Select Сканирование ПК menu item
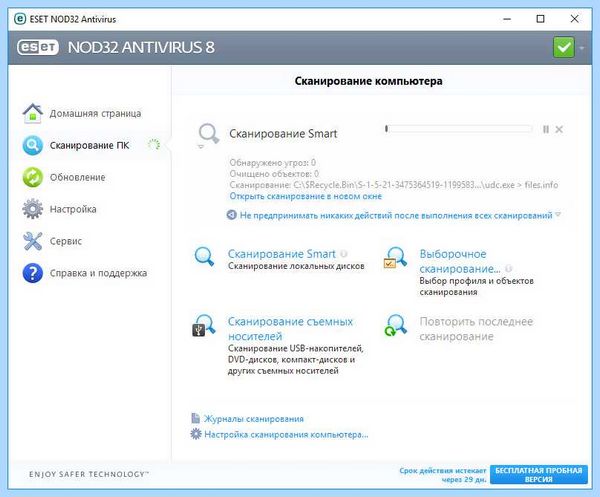Image resolution: width=600 pixels, height=497 pixels. pos(90,145)
